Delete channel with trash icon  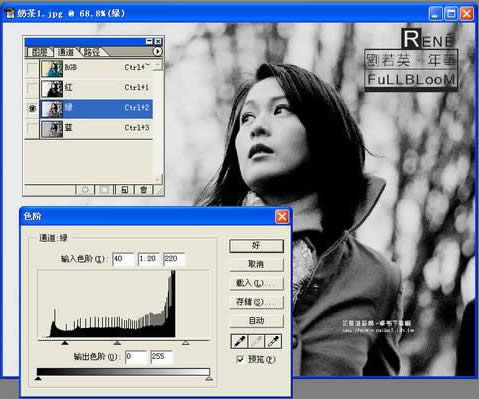(143, 190)
